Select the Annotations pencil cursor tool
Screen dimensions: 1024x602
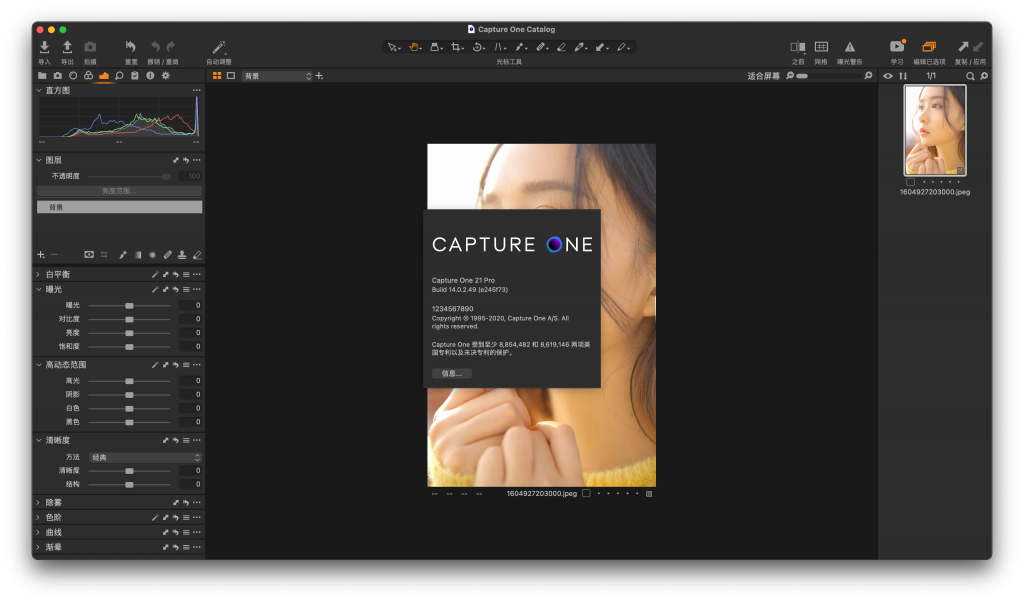click(622, 47)
